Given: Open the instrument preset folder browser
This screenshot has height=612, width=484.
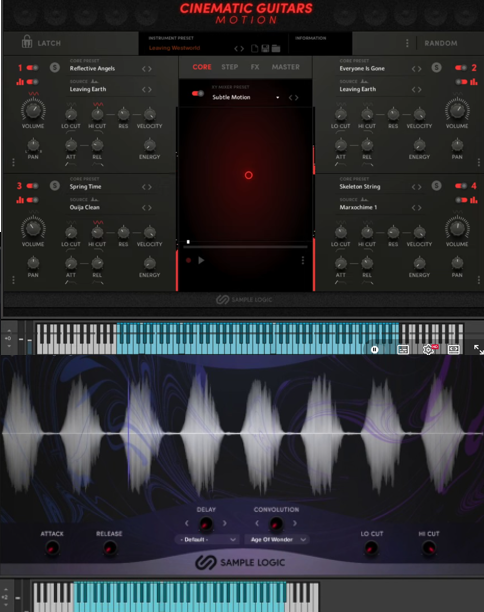Looking at the screenshot, I should coord(276,48).
